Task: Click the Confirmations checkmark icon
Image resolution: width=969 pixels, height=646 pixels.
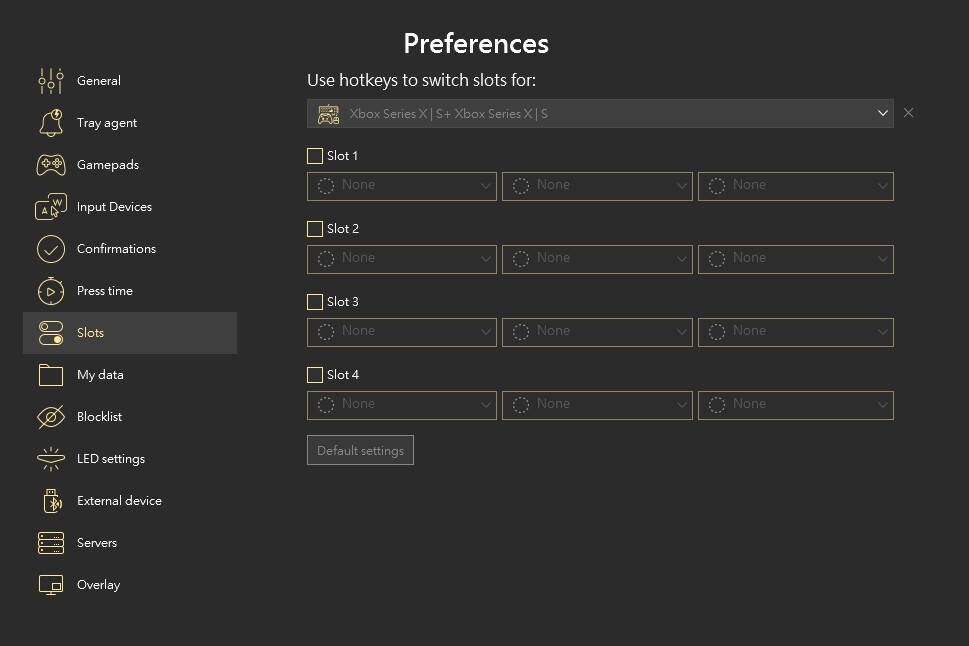Action: click(50, 249)
